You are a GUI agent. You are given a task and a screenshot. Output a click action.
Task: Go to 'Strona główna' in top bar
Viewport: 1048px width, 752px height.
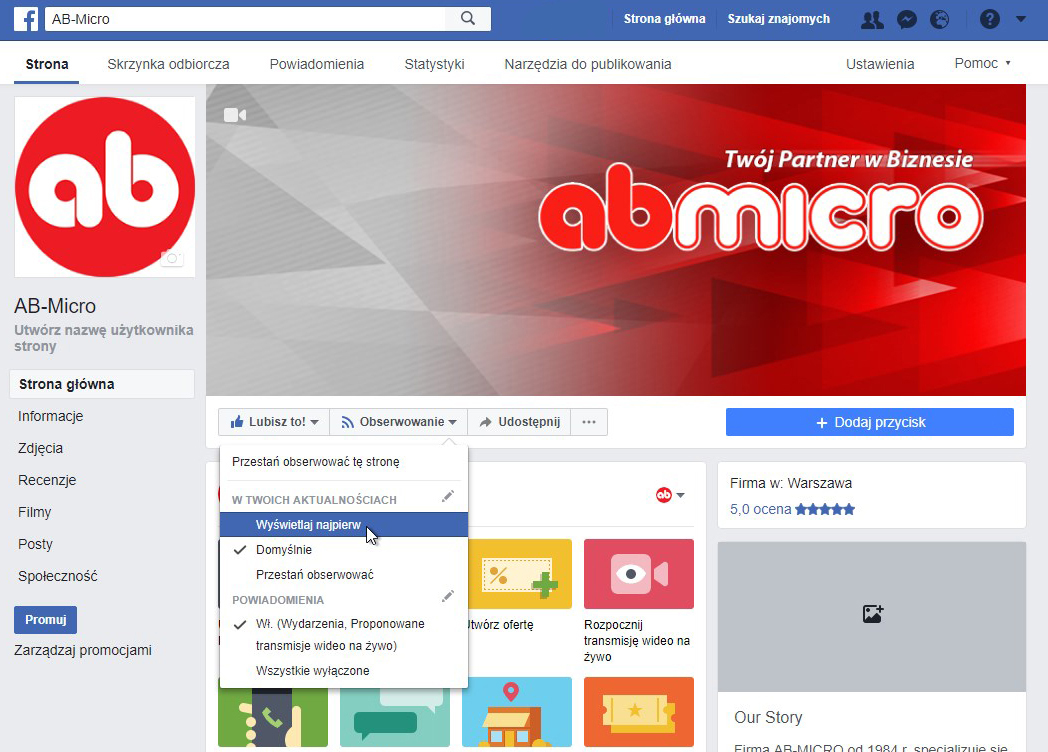click(664, 19)
